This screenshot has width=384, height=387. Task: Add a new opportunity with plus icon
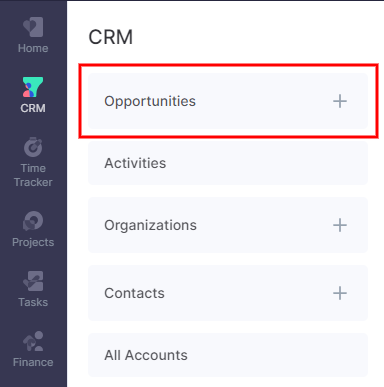coord(340,101)
